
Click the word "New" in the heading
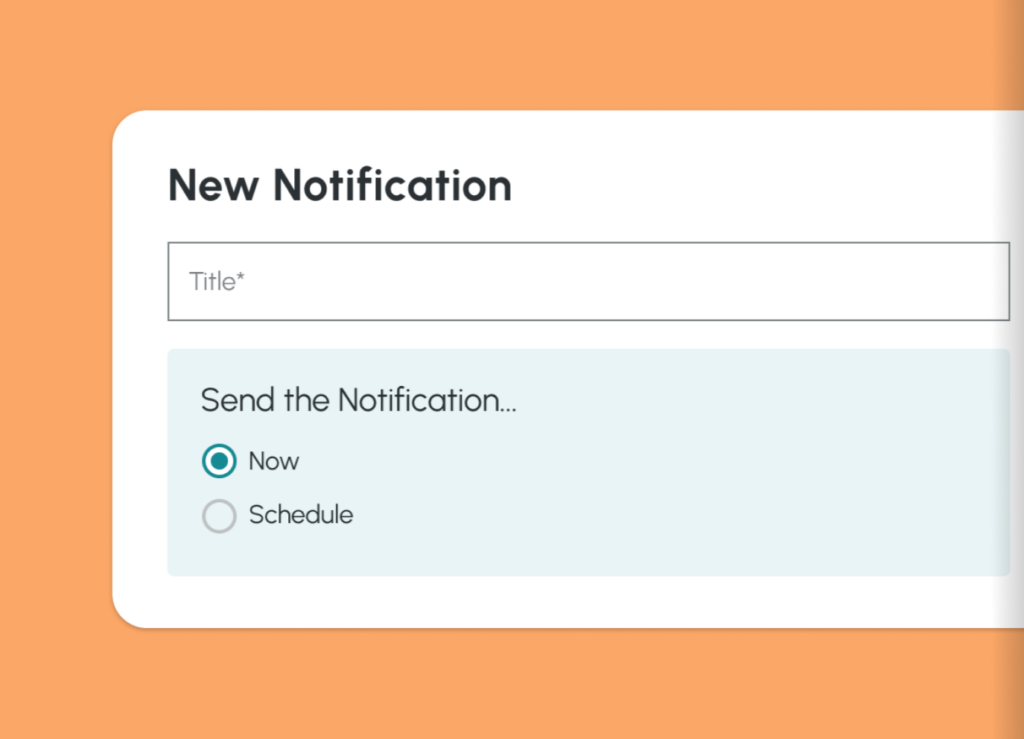coord(214,186)
